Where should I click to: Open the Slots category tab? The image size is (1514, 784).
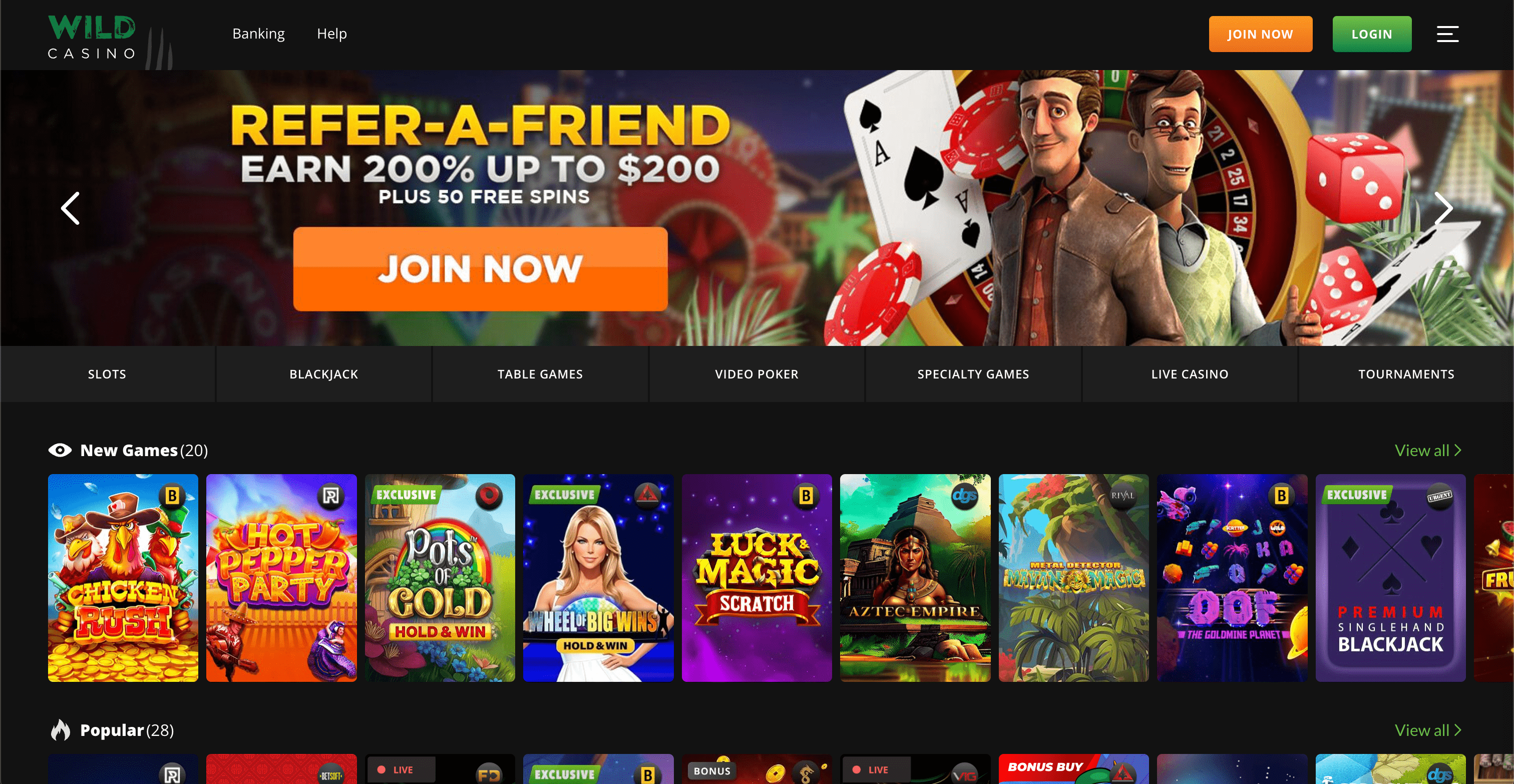[x=108, y=374]
